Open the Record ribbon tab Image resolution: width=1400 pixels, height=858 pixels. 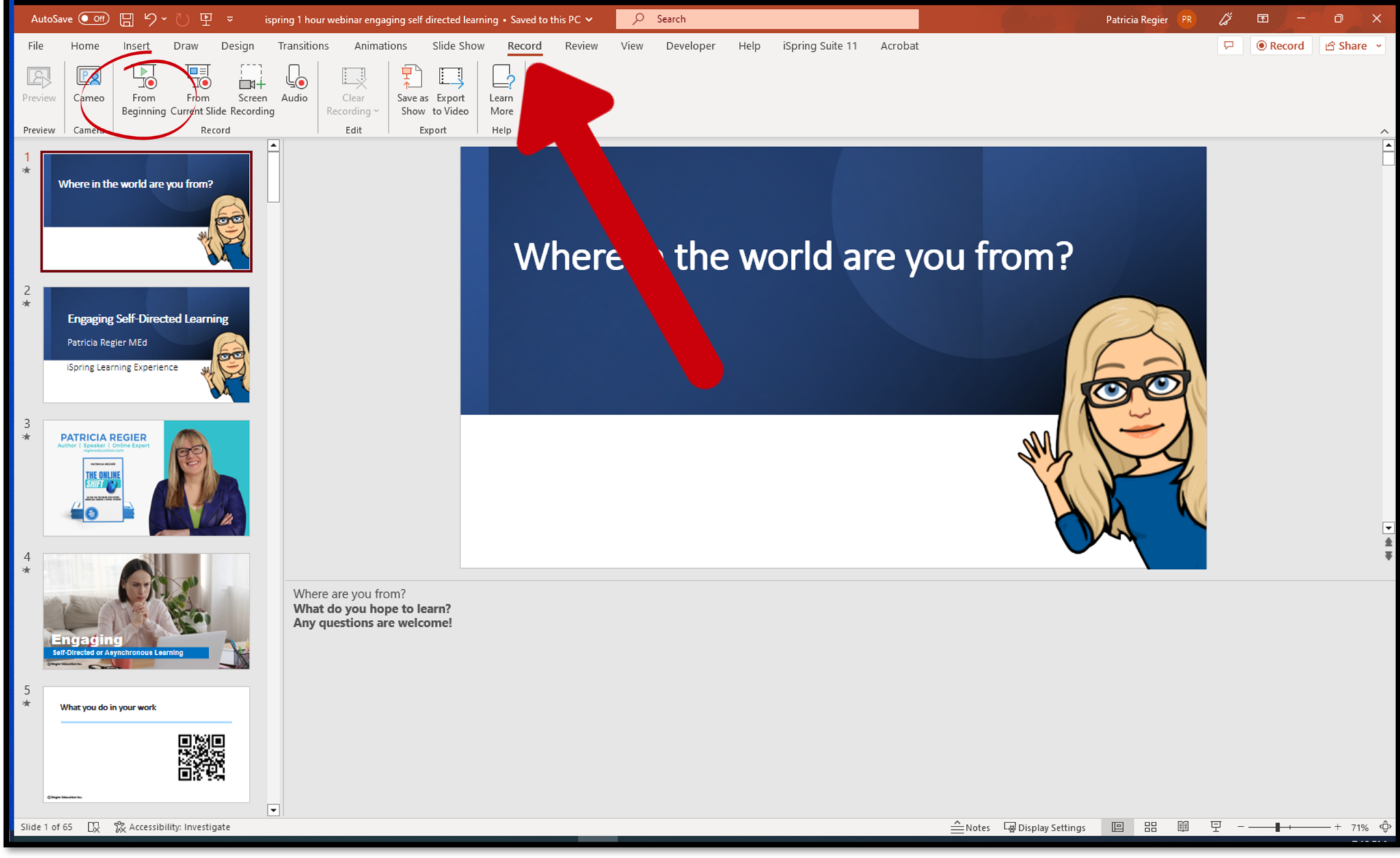[524, 45]
